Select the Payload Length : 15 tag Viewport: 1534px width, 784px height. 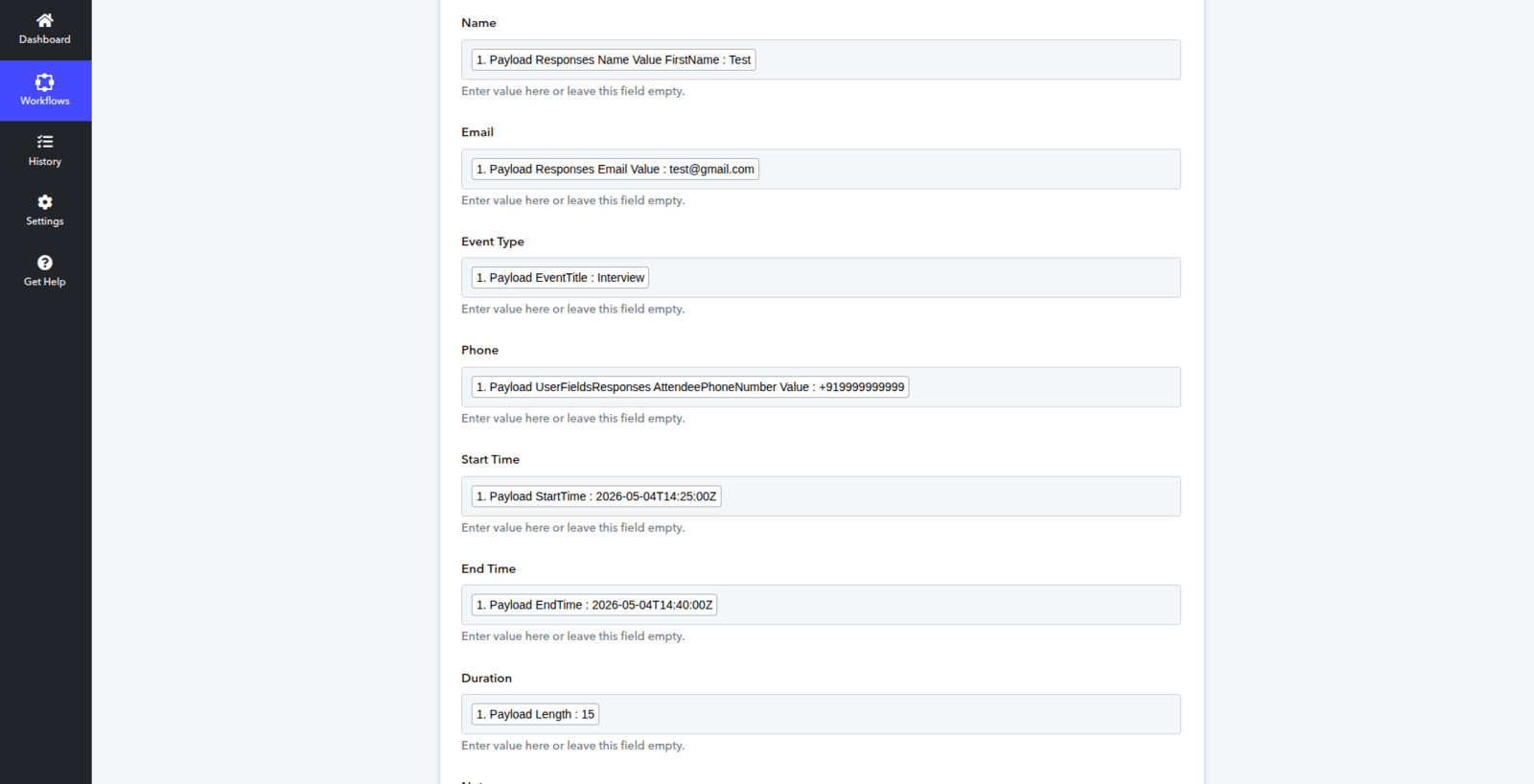[535, 714]
